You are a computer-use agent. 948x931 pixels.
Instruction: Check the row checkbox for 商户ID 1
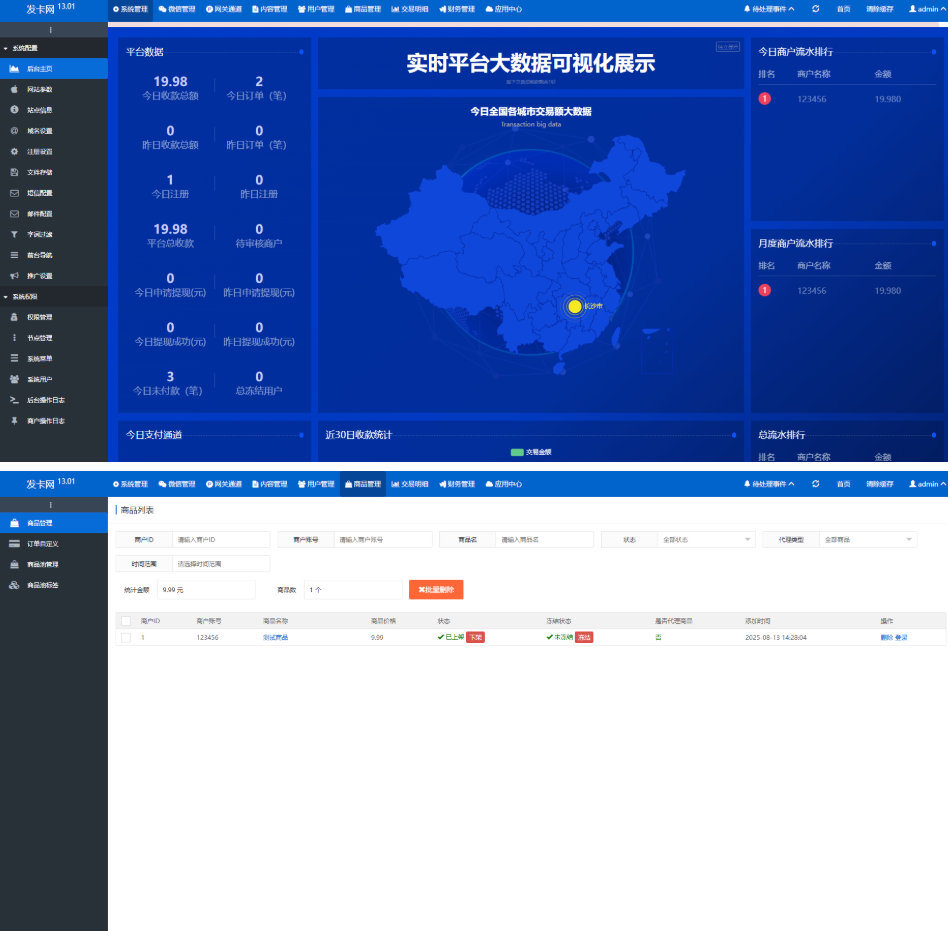point(126,637)
